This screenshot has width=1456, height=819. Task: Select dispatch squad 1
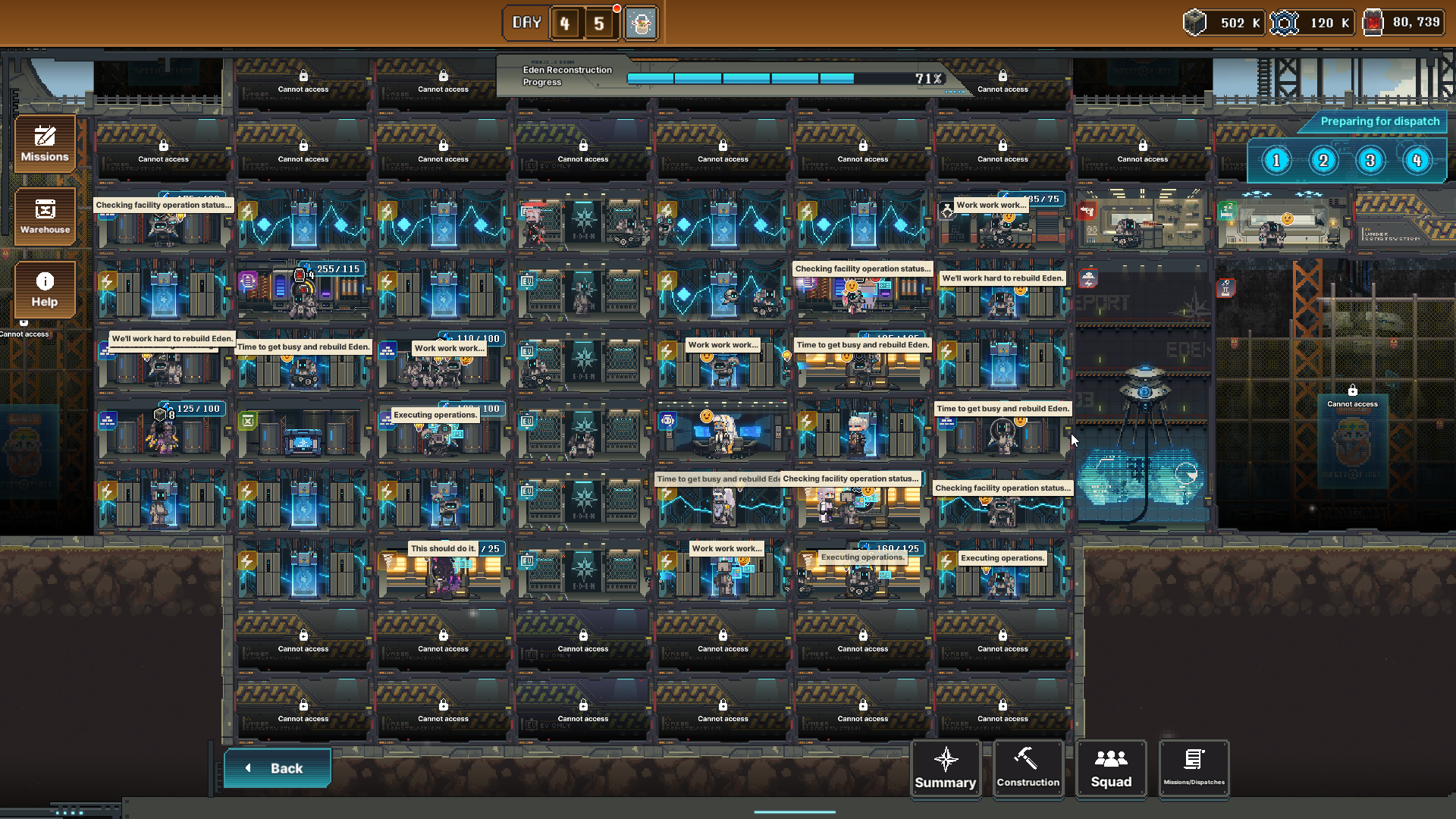pyautogui.click(x=1276, y=161)
